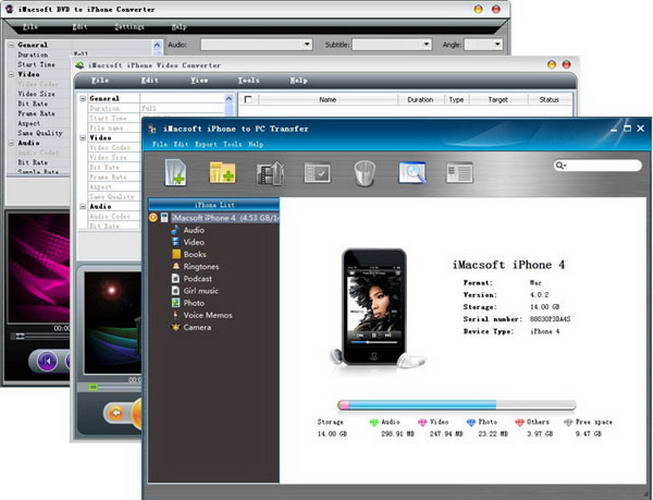Collapse Video section in Video Converter panel
Image resolution: width=653 pixels, height=500 pixels.
pyautogui.click(x=82, y=138)
